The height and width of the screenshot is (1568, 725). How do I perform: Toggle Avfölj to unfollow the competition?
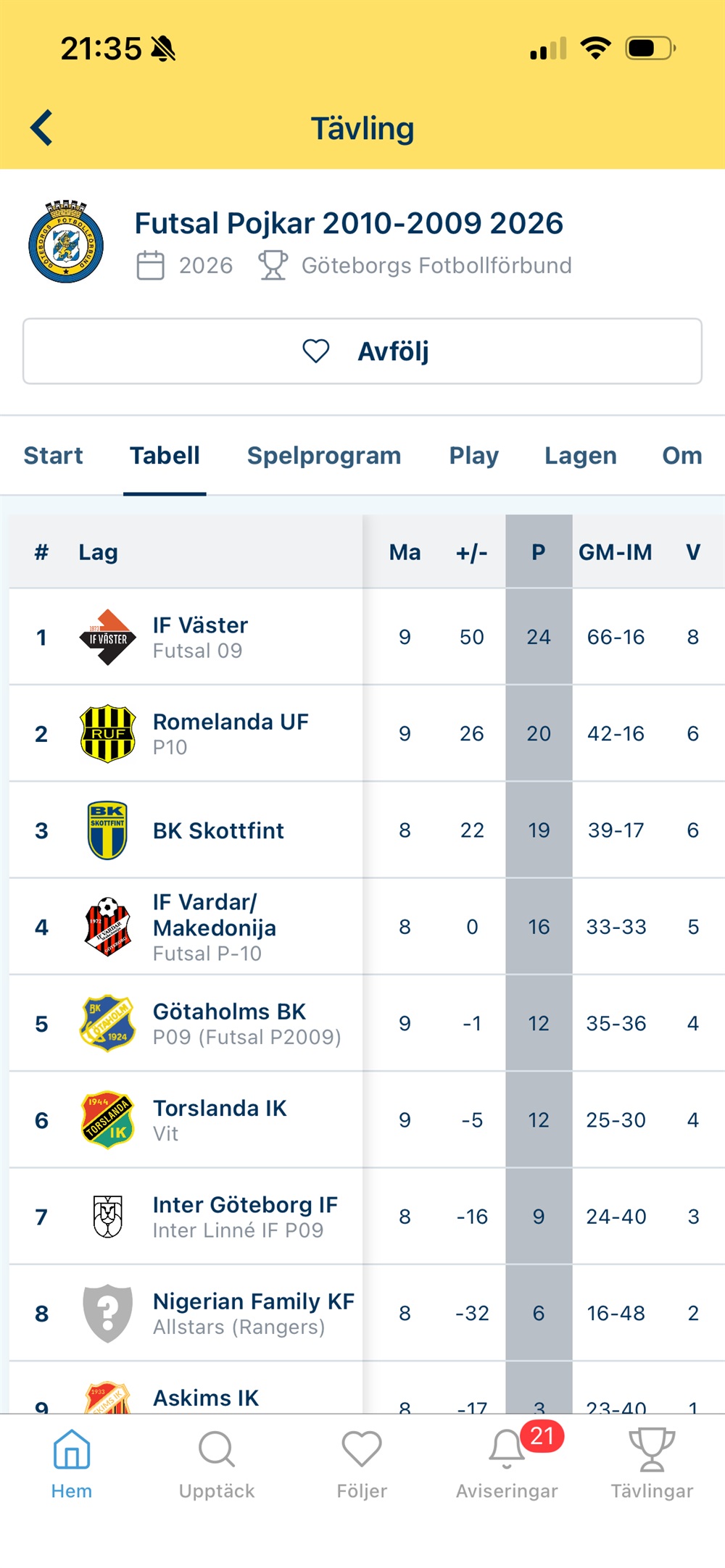click(362, 351)
